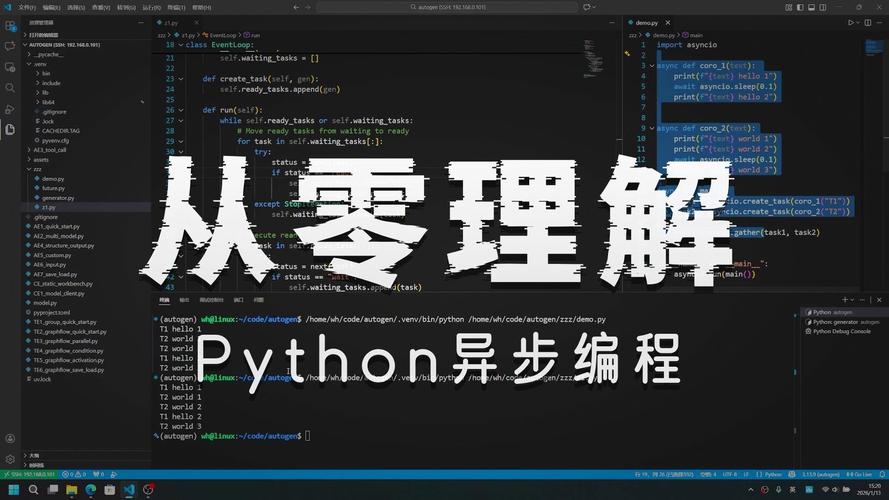Click the SSH remote indicator in status bar
Screen dimensions: 889x500
click(29, 474)
